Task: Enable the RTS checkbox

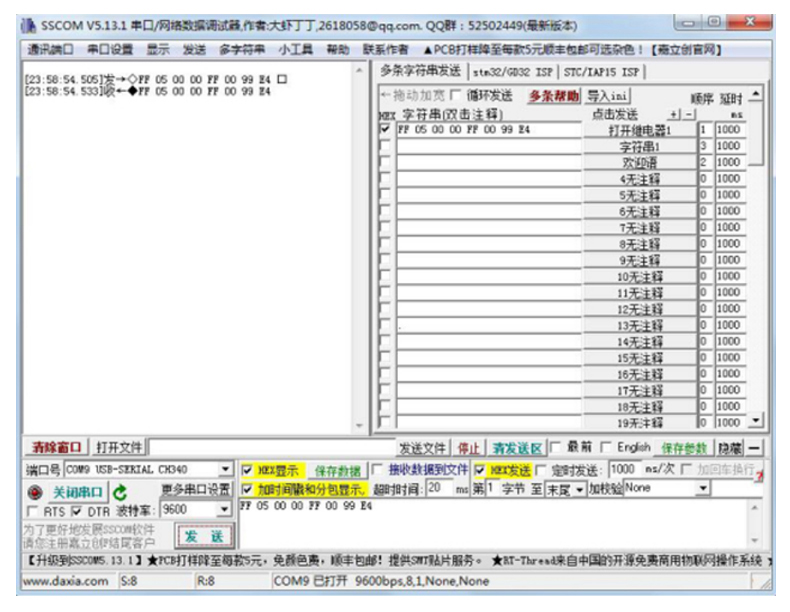Action: [x=32, y=511]
